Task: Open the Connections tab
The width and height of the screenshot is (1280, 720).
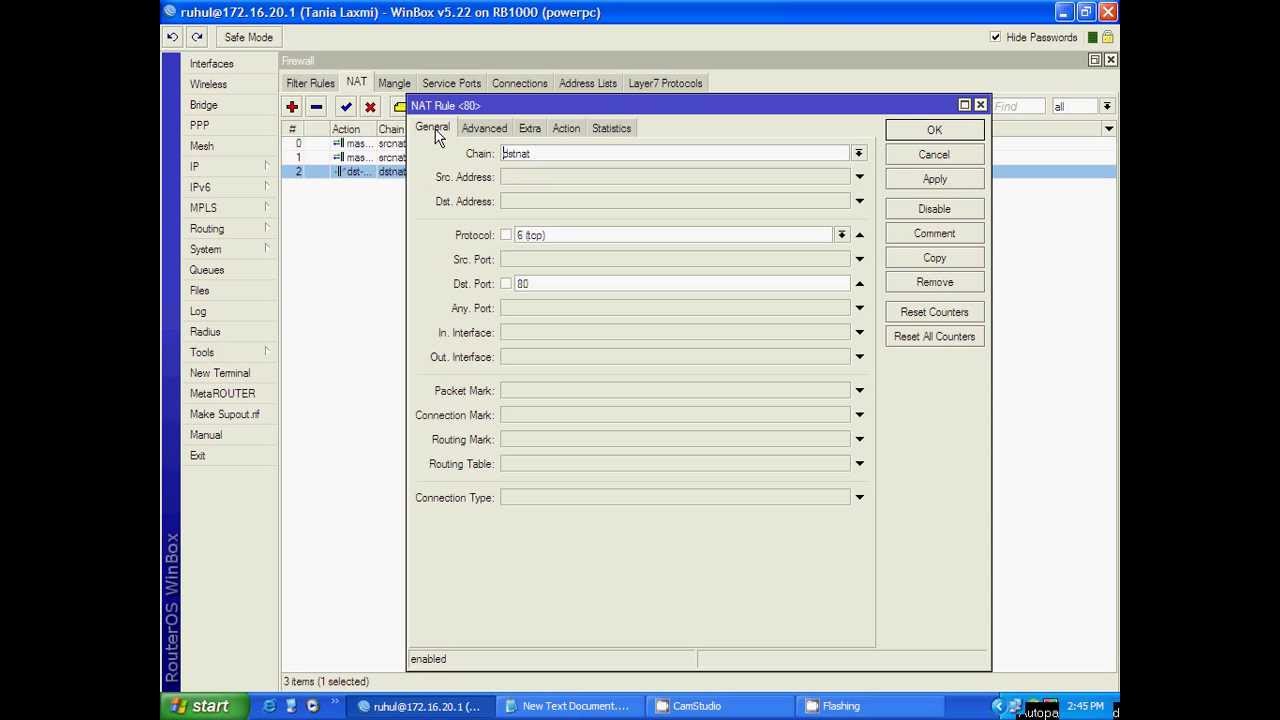Action: tap(519, 83)
